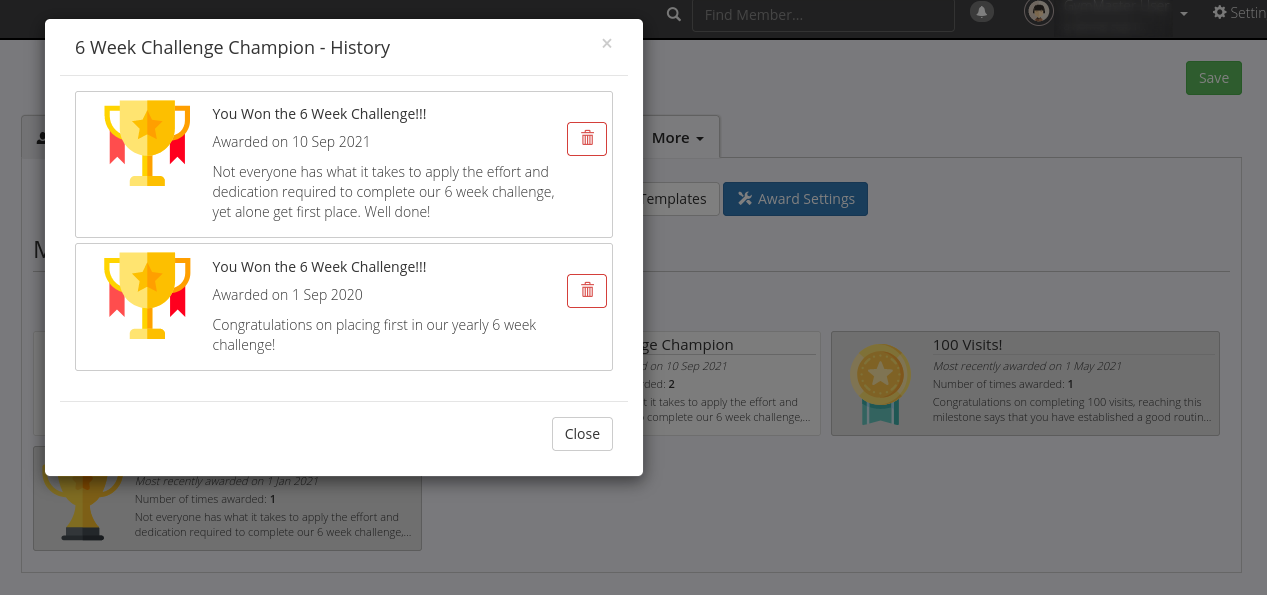Image resolution: width=1267 pixels, height=595 pixels.
Task: Click the 2020 award trophy image
Action: [x=147, y=296]
